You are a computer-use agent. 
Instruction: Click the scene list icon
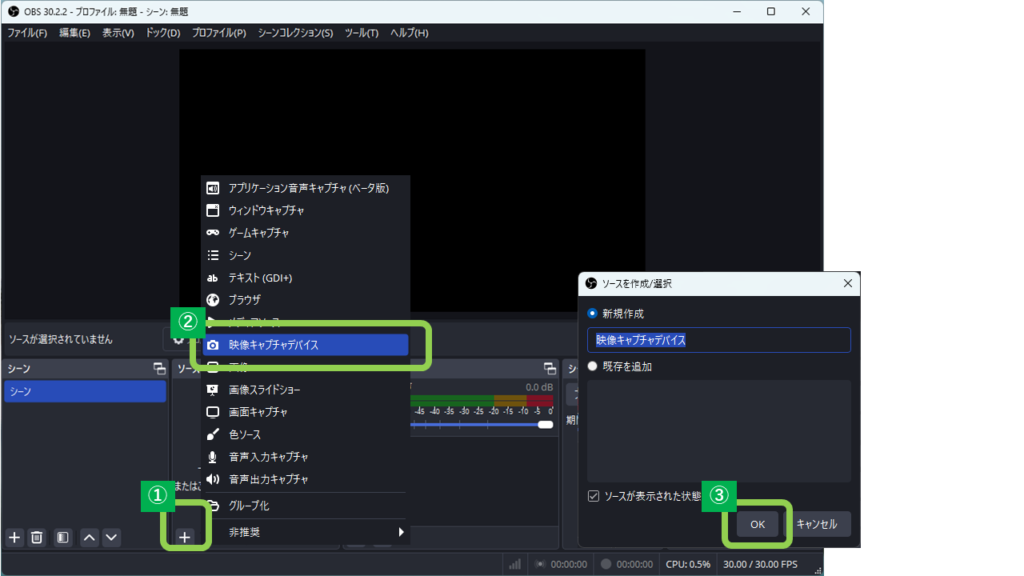tap(213, 255)
